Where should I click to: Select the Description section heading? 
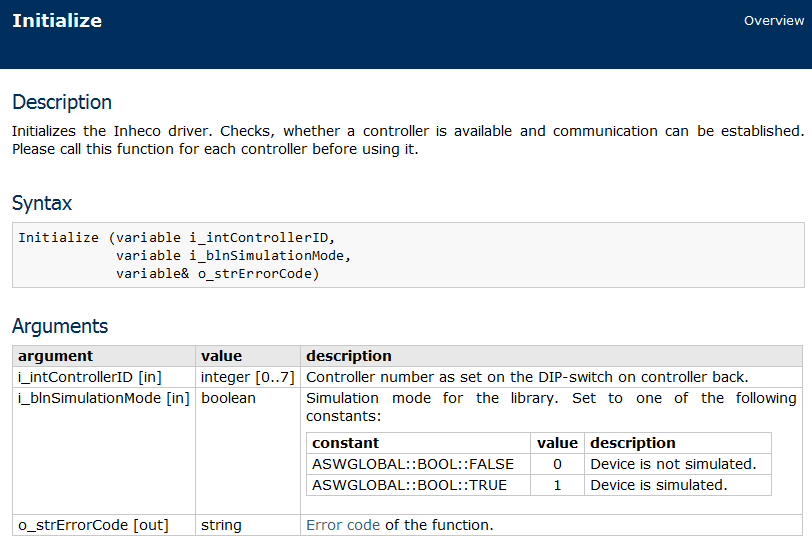click(62, 102)
